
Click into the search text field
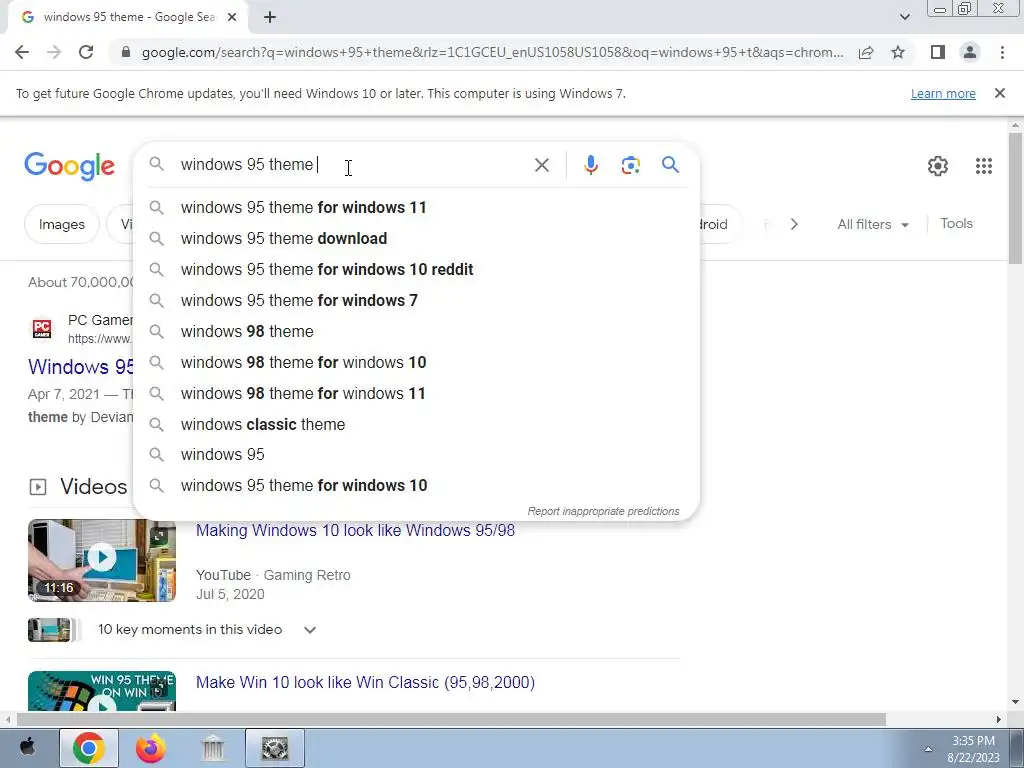(353, 165)
